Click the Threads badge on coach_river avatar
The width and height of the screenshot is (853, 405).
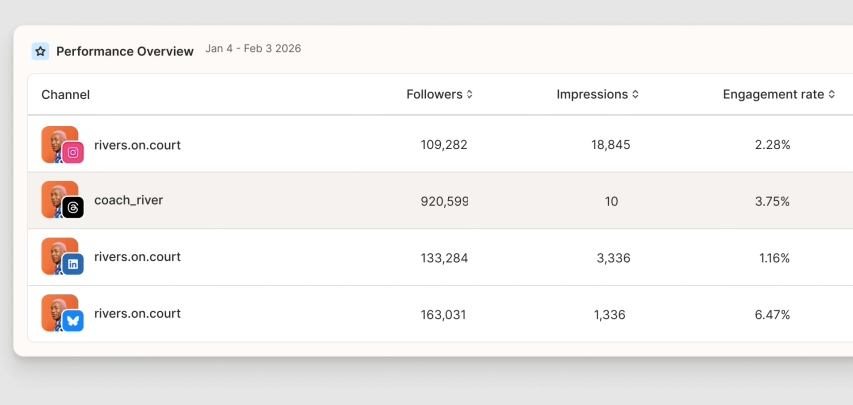73,207
